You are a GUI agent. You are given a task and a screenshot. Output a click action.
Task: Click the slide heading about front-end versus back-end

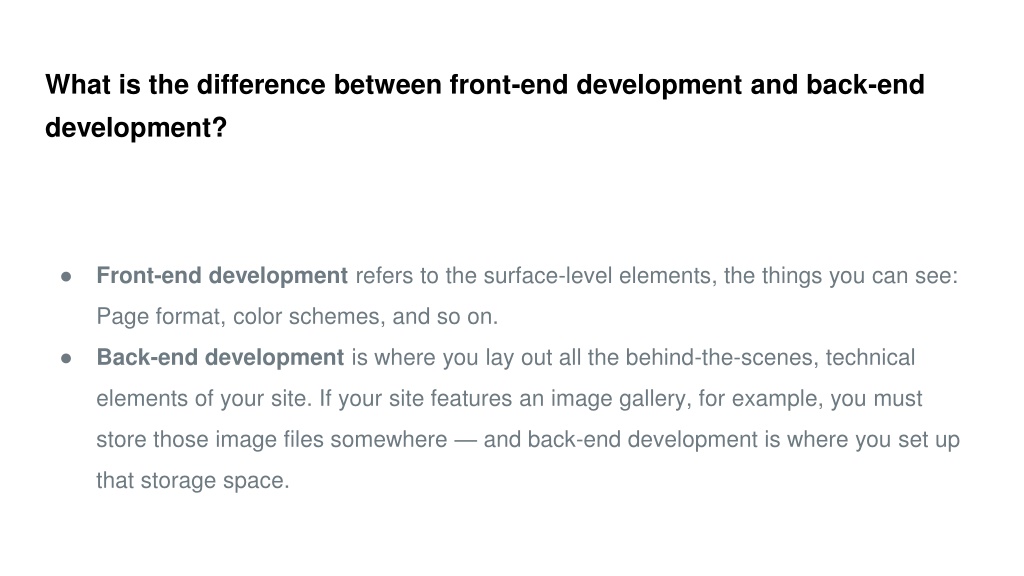pyautogui.click(x=485, y=106)
